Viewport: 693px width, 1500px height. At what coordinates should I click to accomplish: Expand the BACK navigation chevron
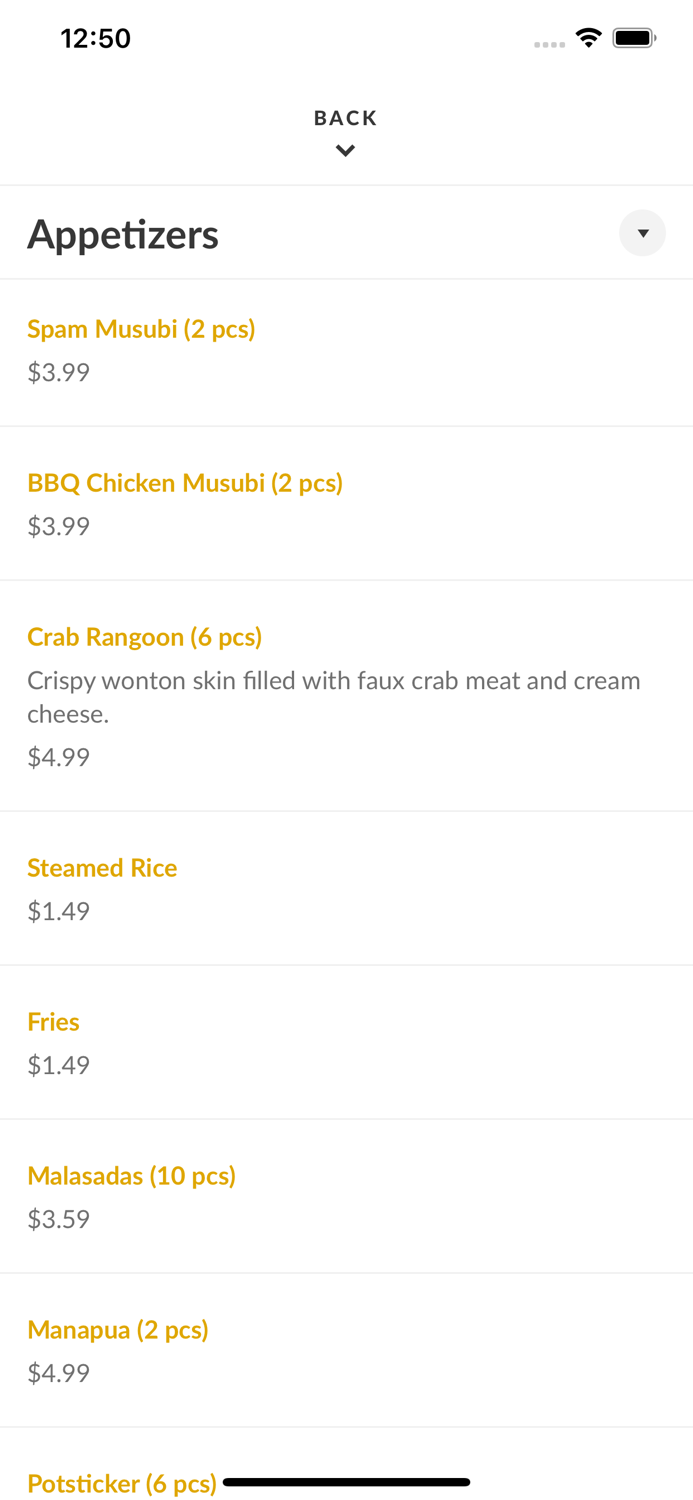point(345,151)
